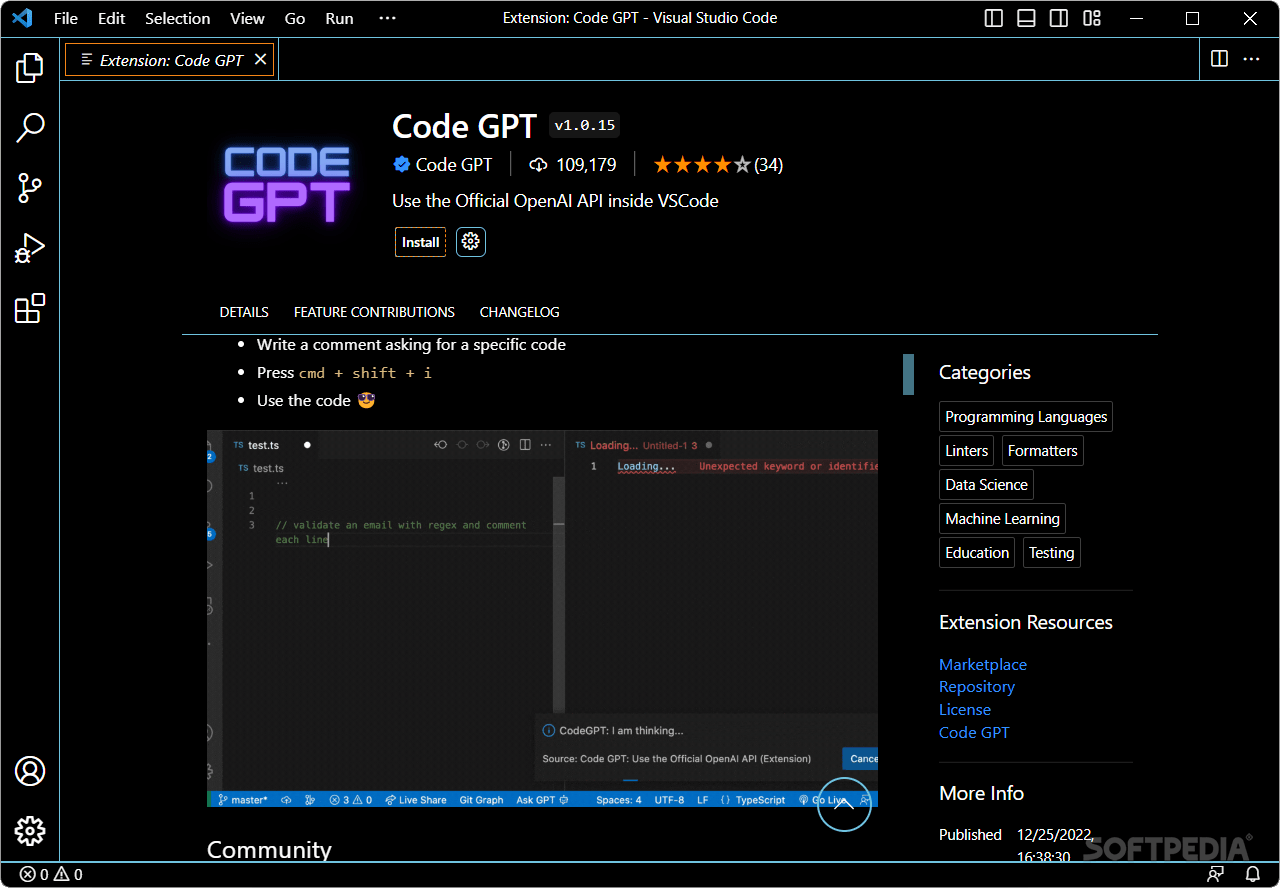Screen dimensions: 1280x888
Task: Click the install count cloud icon
Action: point(539,165)
